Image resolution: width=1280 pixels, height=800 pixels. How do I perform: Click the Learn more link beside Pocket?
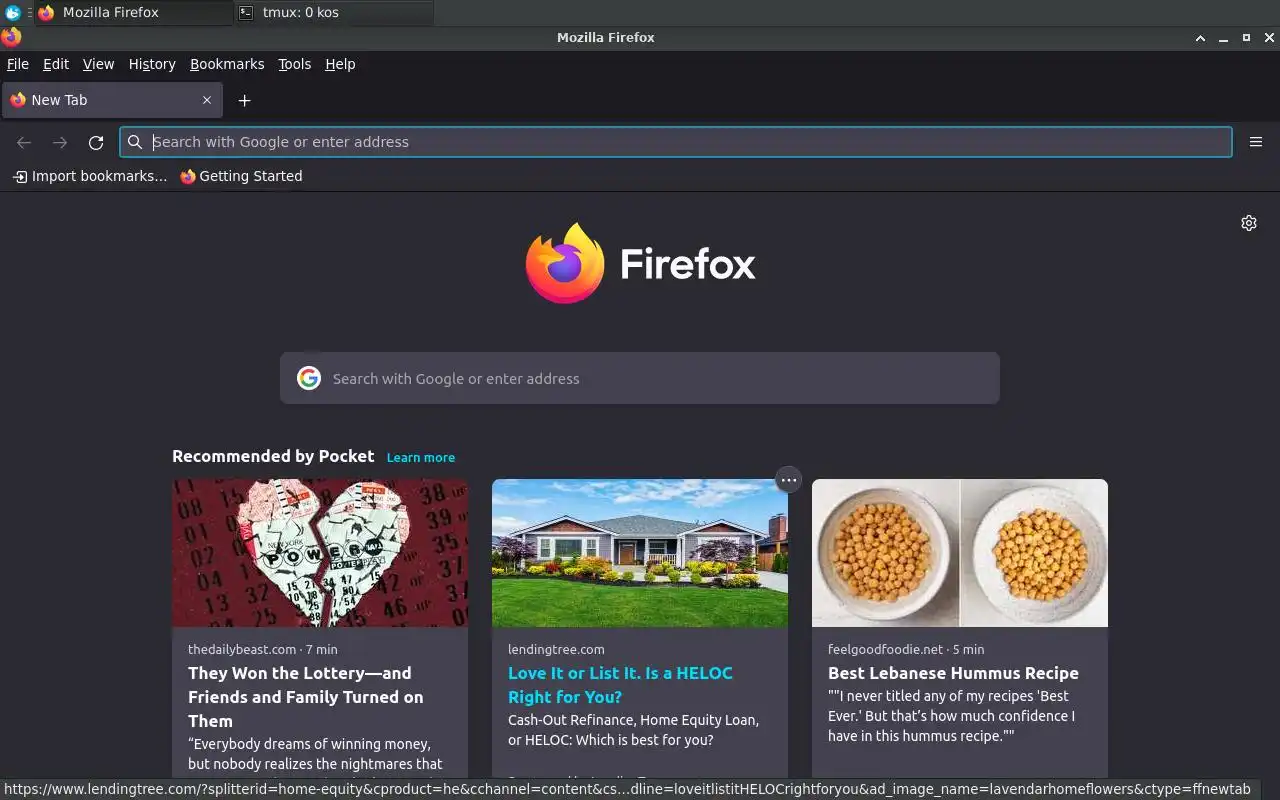coord(421,457)
